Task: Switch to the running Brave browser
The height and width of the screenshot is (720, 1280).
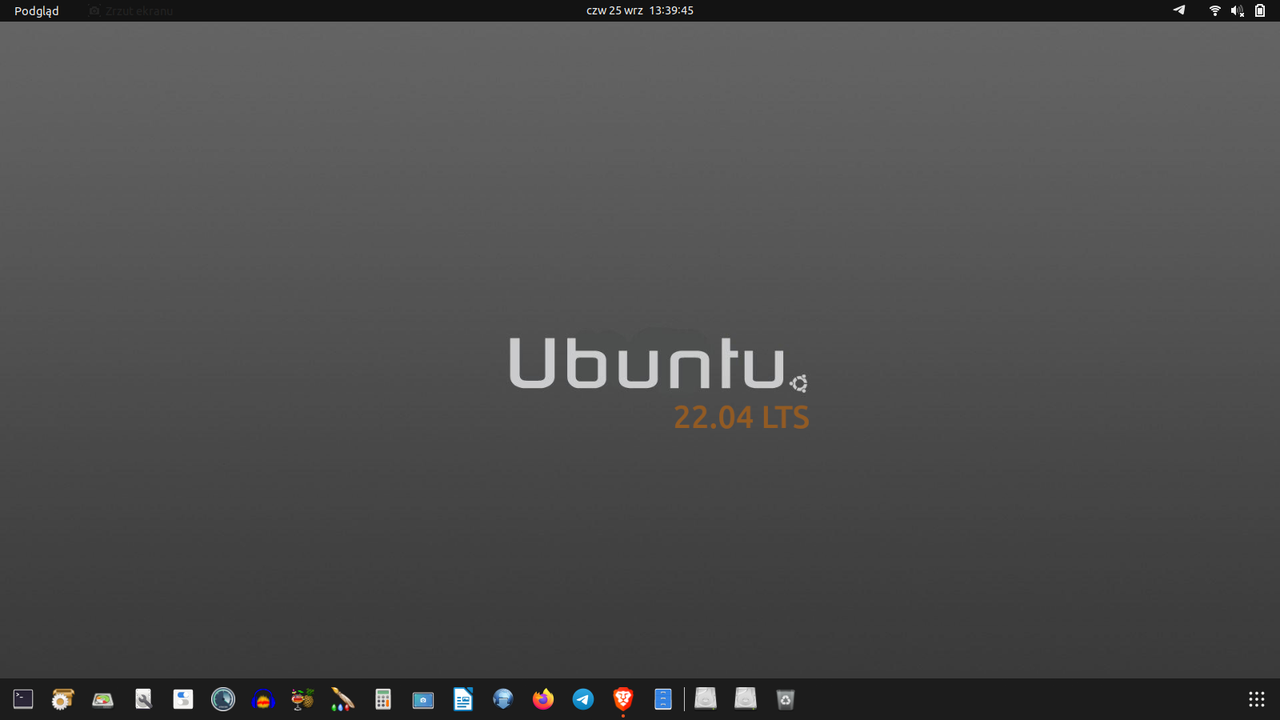Action: point(623,700)
